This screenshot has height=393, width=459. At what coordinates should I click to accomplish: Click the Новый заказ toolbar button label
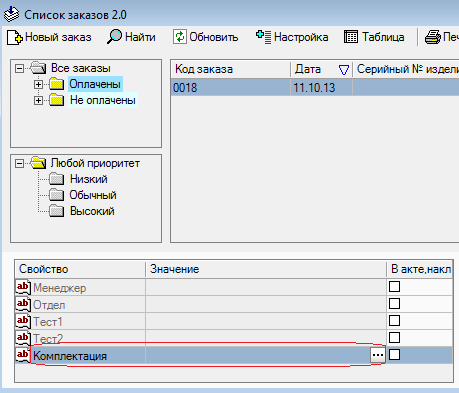coord(58,37)
